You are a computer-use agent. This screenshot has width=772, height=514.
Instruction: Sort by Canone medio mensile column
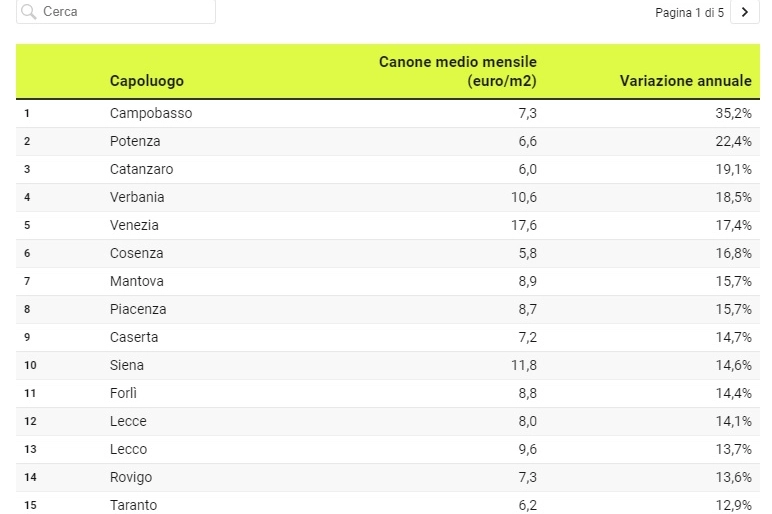click(457, 71)
